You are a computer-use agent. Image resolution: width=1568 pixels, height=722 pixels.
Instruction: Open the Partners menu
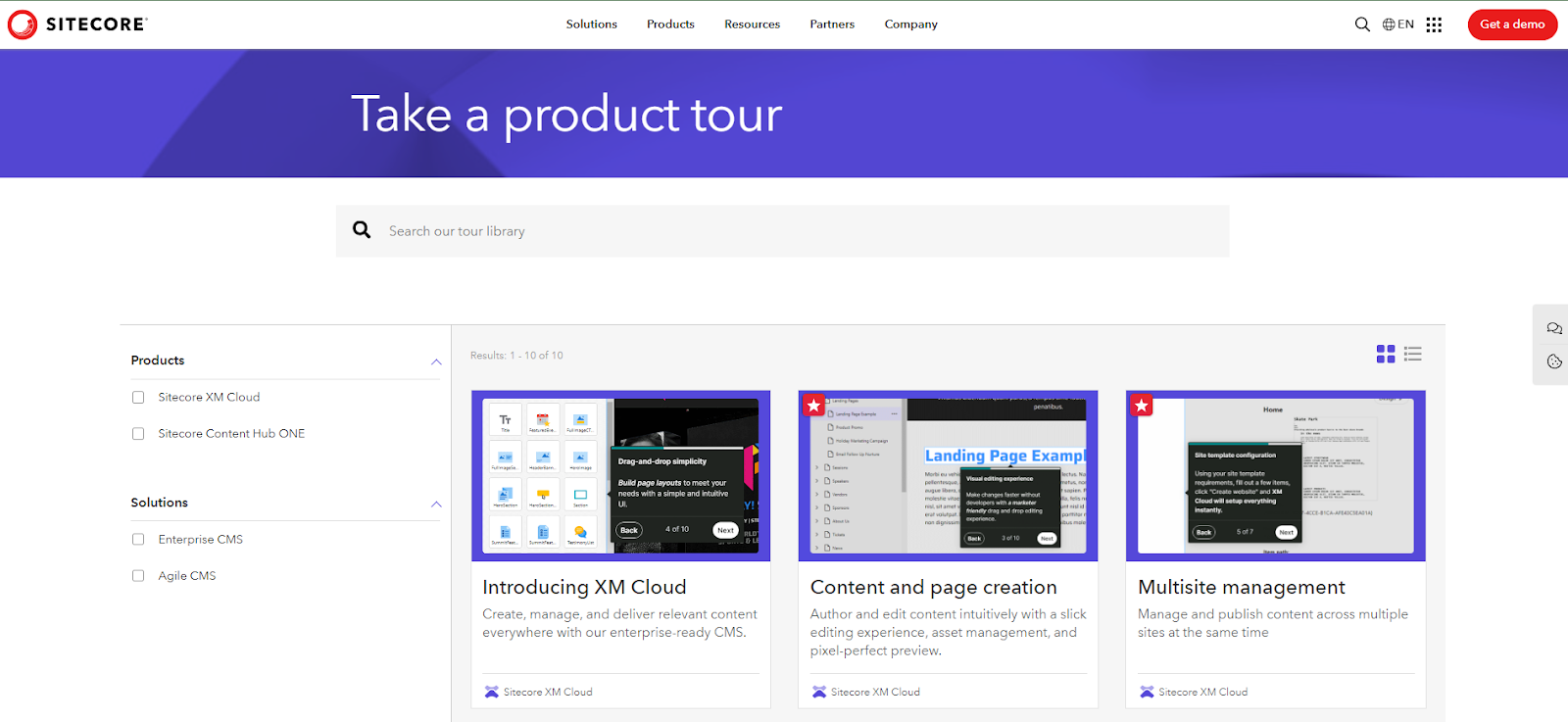pyautogui.click(x=832, y=24)
